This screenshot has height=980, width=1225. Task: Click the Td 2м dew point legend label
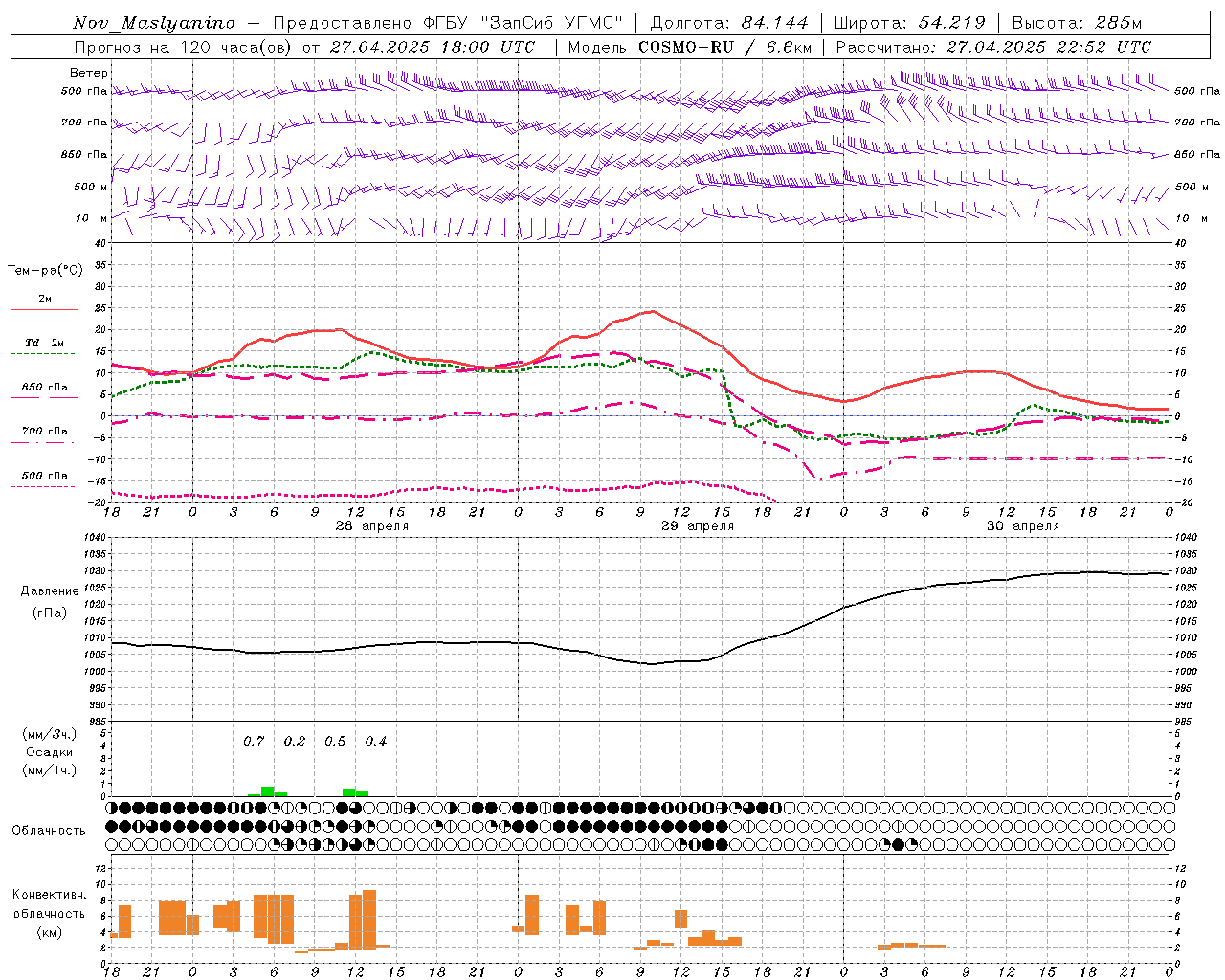point(45,343)
